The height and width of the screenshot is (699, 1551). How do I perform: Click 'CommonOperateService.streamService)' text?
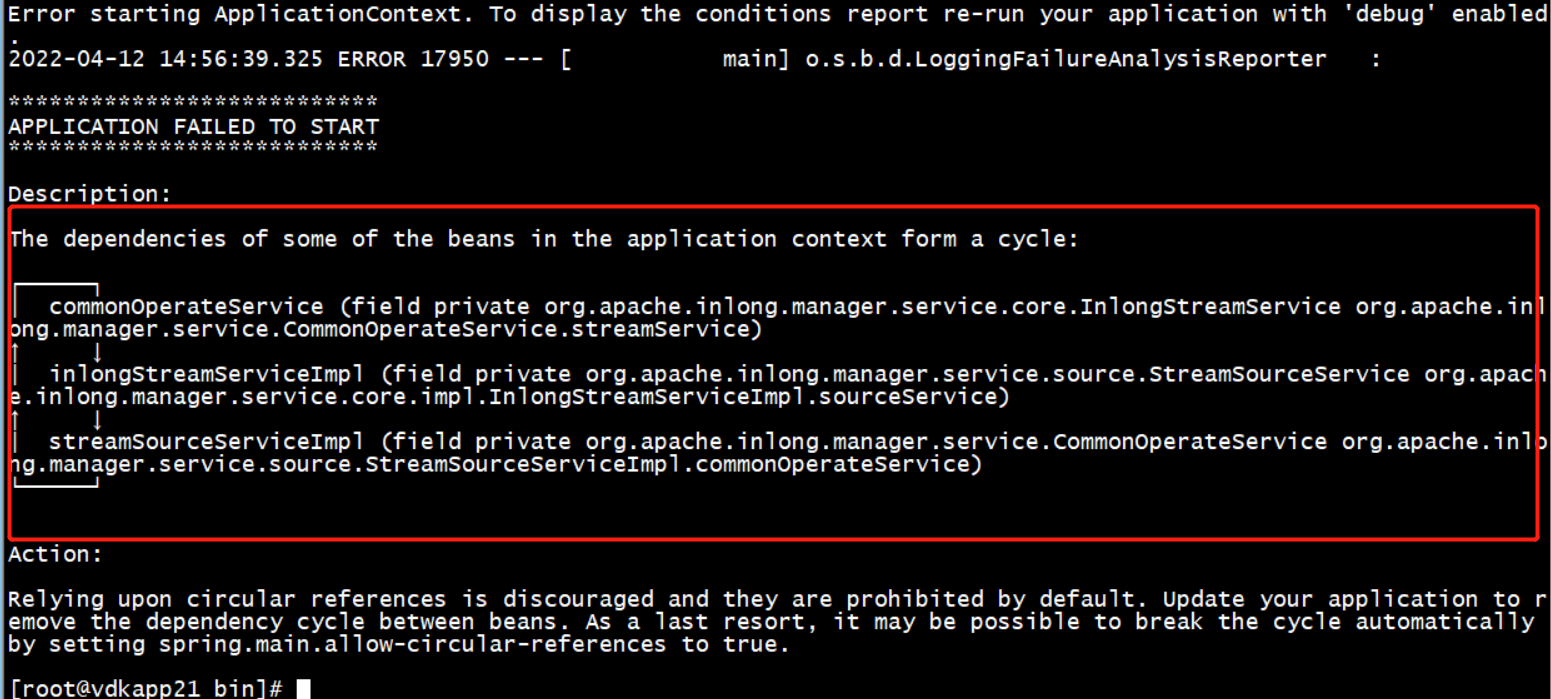[524, 329]
